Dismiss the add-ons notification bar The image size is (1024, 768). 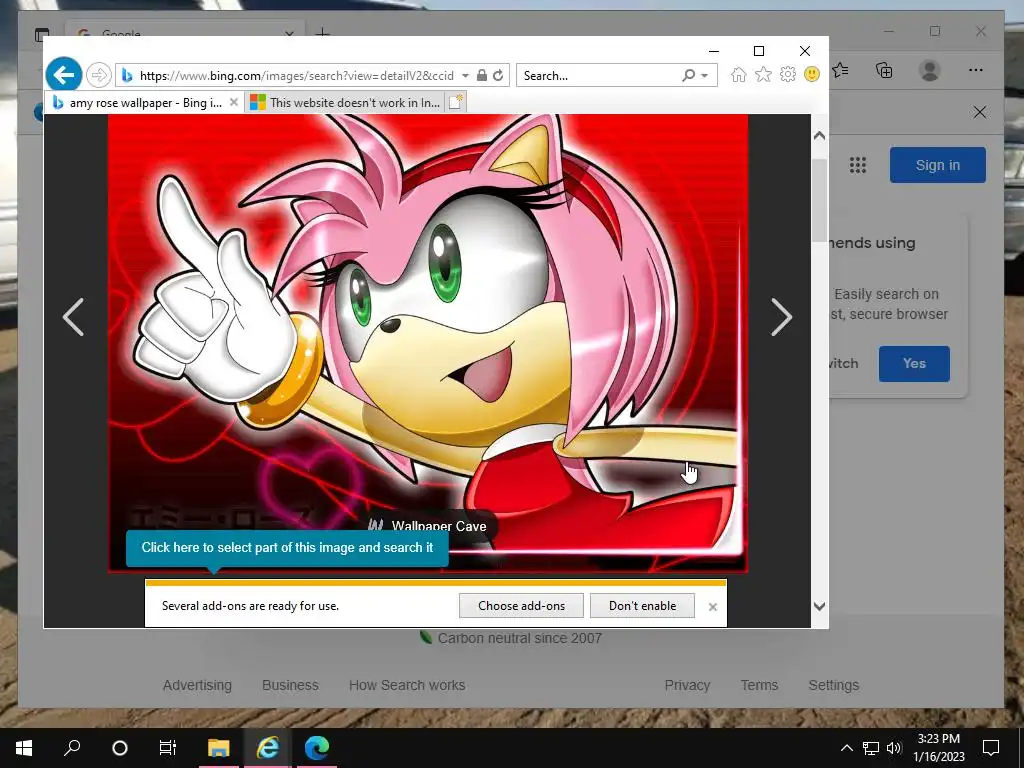point(712,607)
